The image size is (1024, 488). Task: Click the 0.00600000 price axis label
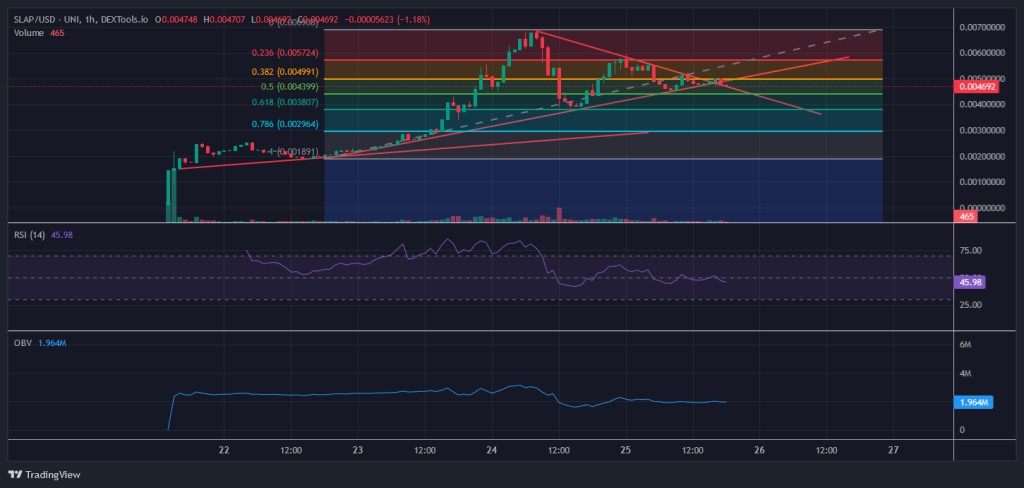tap(981, 52)
